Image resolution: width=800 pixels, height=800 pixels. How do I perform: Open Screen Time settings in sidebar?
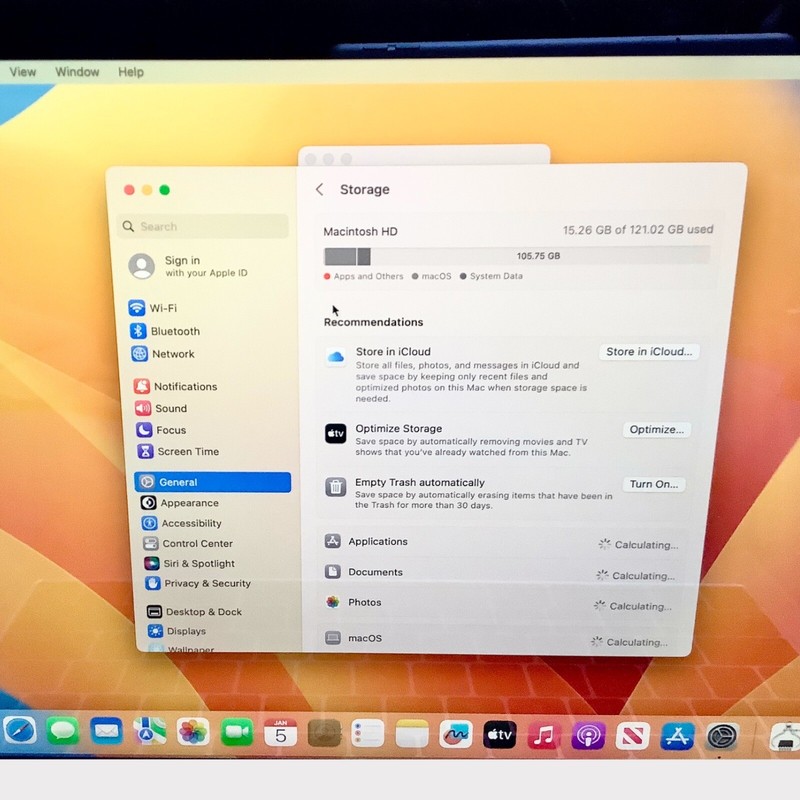178,452
